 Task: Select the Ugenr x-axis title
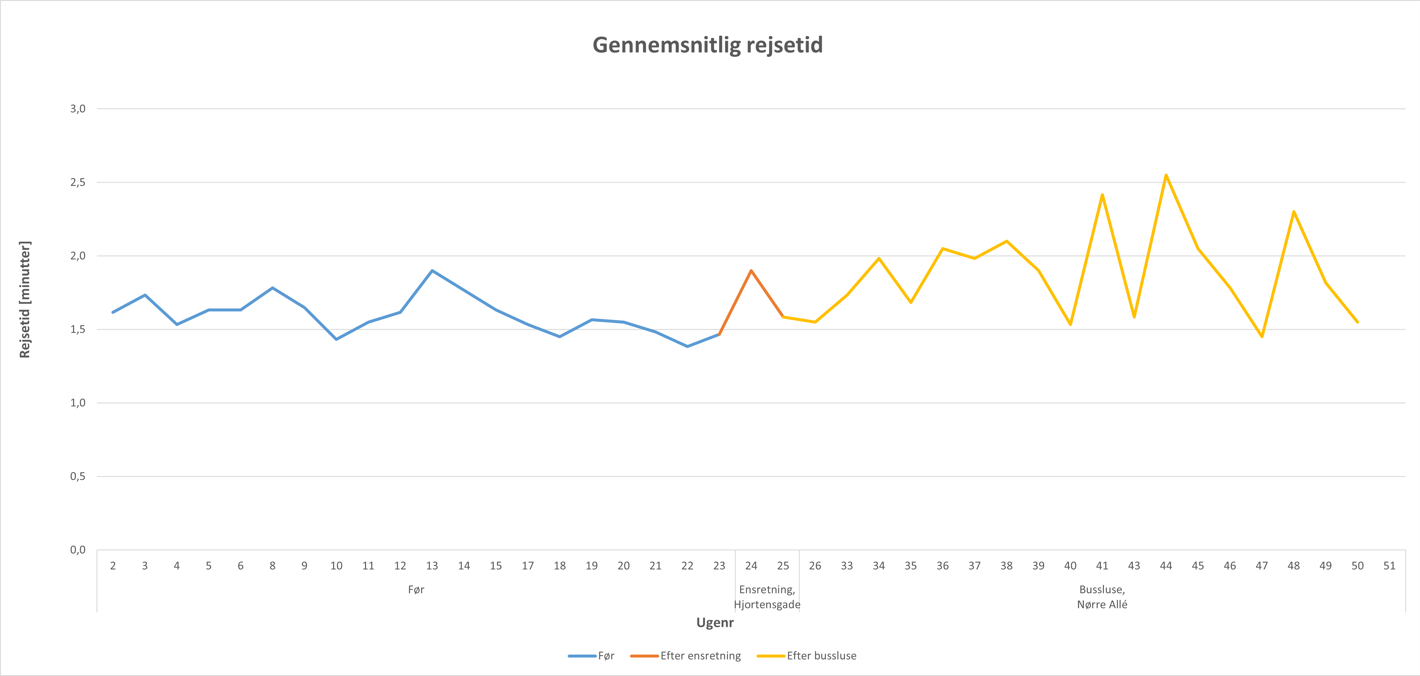coord(715,623)
